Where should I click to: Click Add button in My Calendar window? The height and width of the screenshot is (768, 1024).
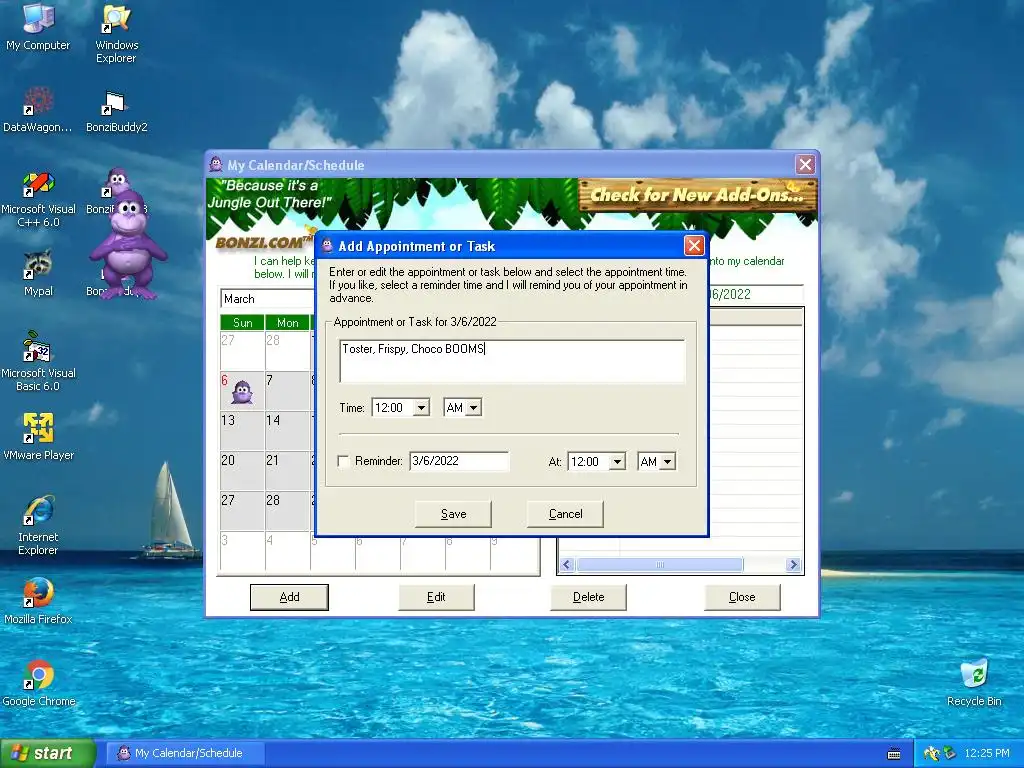(x=289, y=597)
